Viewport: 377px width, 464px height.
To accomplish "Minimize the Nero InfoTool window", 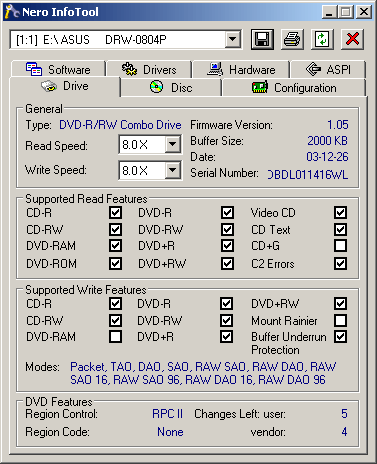I will point(329,12).
